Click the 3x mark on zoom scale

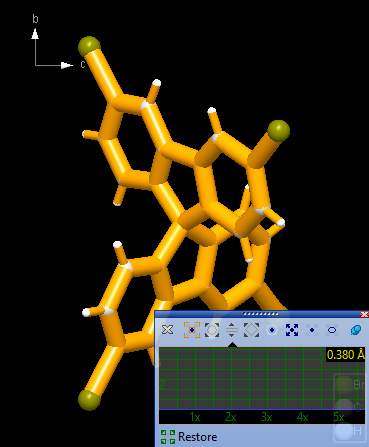click(x=267, y=417)
